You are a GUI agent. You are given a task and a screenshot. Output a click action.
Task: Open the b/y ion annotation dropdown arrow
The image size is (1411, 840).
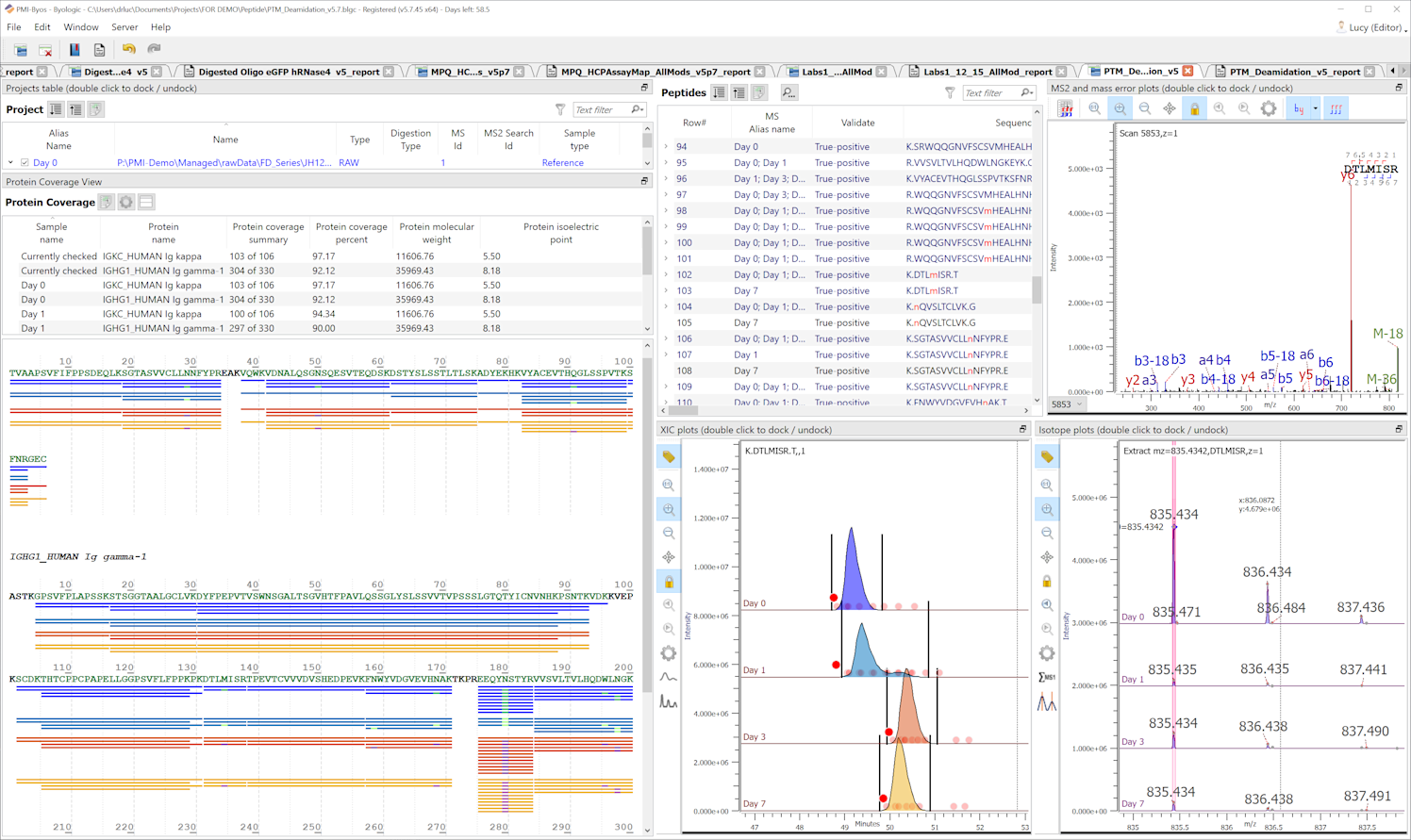click(x=1315, y=109)
